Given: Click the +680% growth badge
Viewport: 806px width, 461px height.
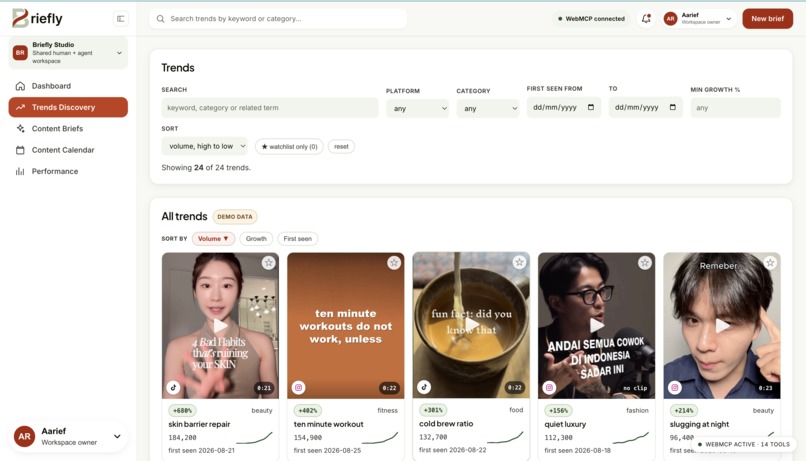Looking at the screenshot, I should click(182, 411).
